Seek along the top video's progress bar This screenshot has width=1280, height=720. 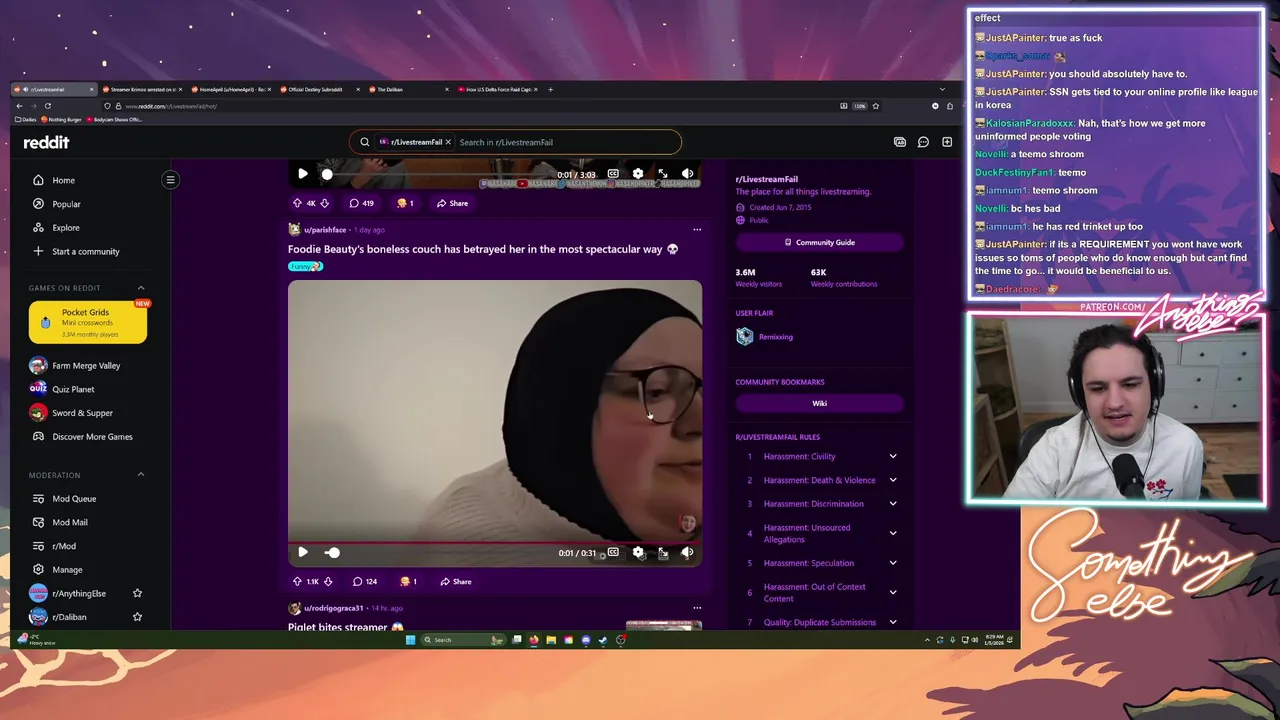click(435, 174)
